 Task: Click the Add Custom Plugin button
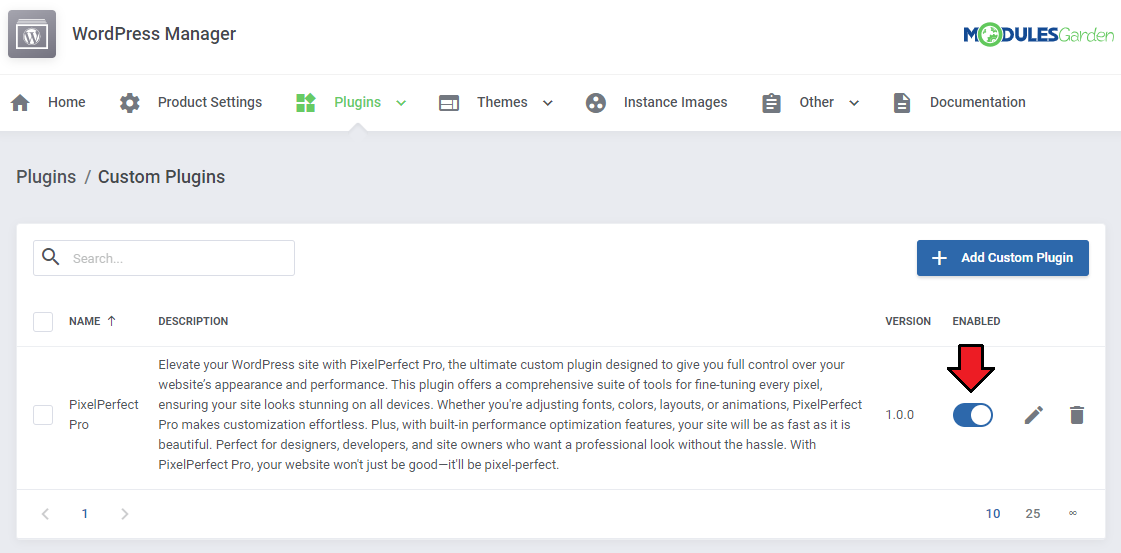(x=1002, y=258)
